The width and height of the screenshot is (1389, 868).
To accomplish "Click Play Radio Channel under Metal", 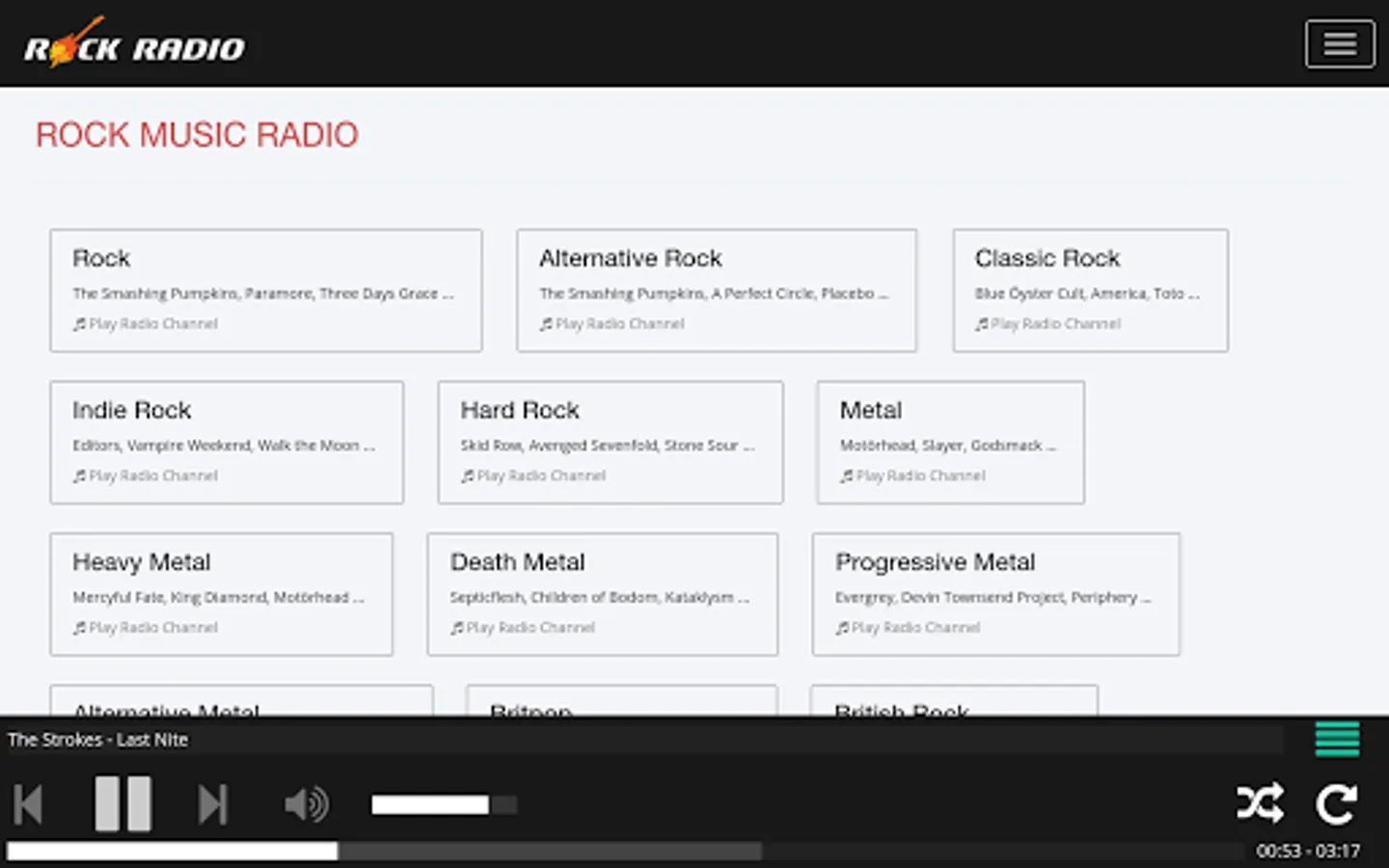I will (912, 475).
